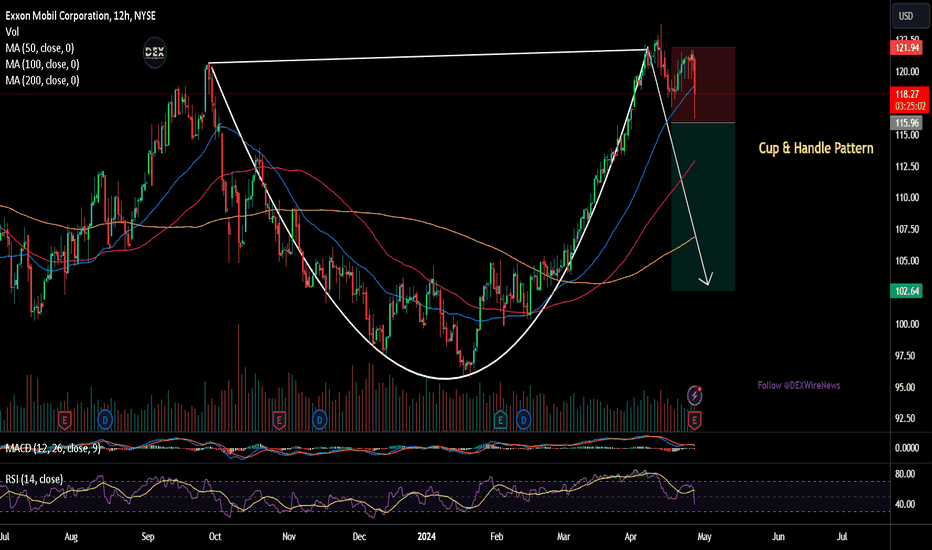The image size is (932, 550).
Task: Open the earnings marker in late October
Action: coord(279,420)
